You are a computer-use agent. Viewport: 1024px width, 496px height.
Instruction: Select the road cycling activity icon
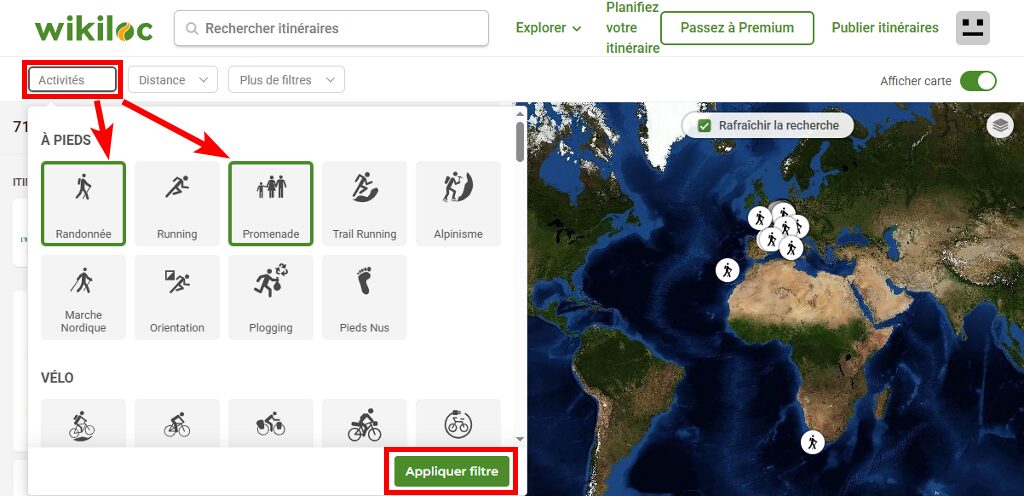tap(177, 424)
